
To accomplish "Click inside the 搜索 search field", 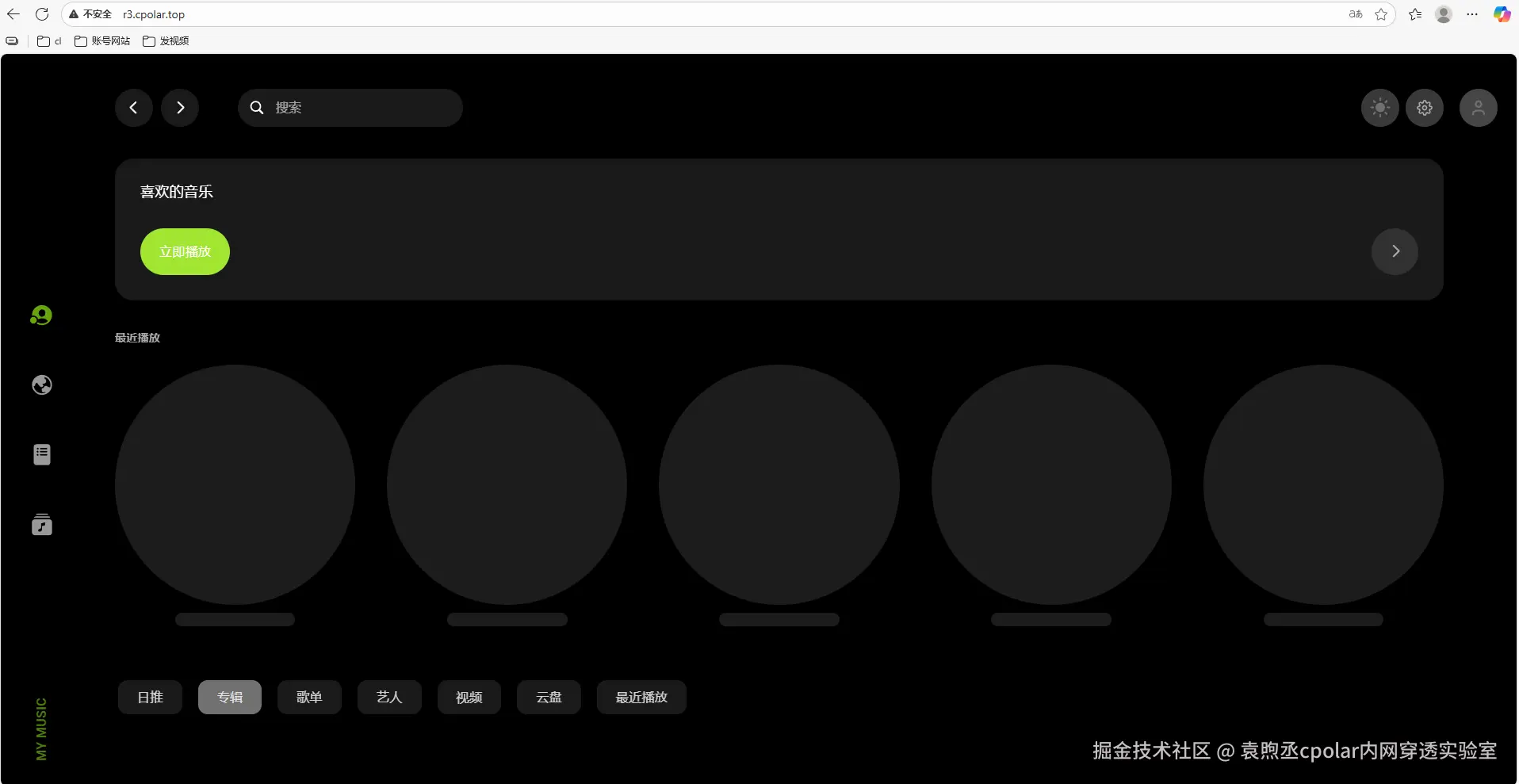I will [x=357, y=108].
